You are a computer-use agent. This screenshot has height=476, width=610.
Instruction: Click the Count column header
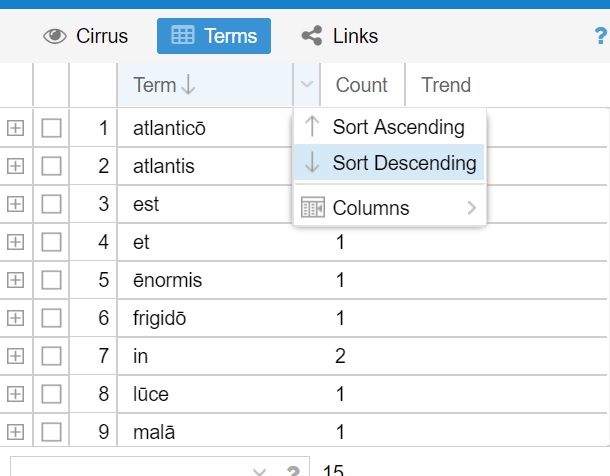361,86
